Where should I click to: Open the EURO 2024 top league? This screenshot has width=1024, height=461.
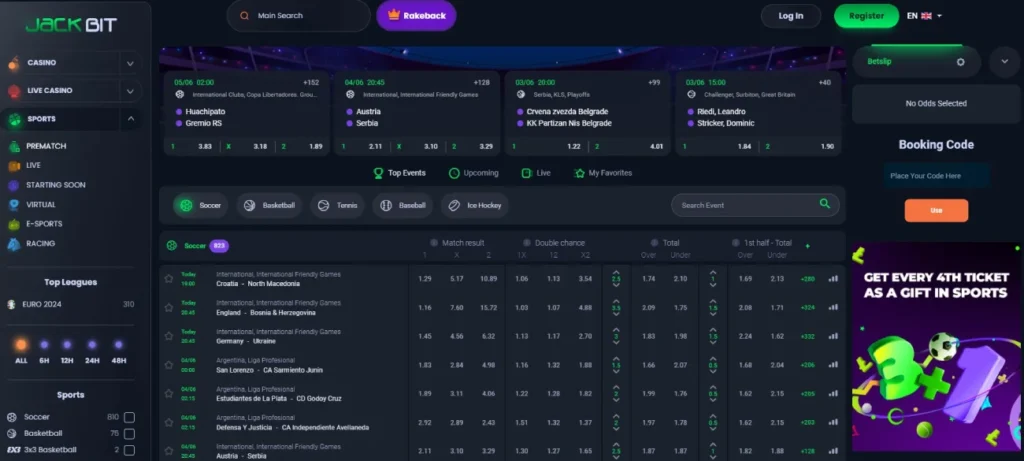tap(71, 304)
